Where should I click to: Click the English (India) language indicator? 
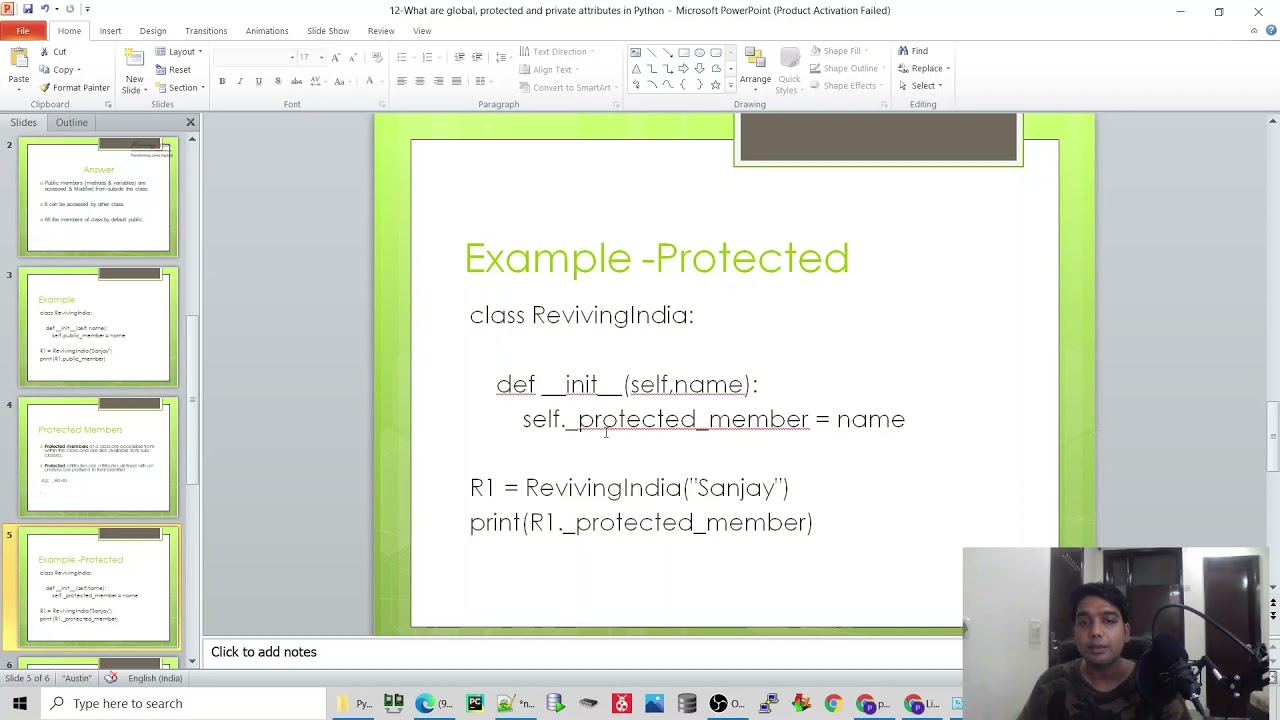[x=155, y=678]
